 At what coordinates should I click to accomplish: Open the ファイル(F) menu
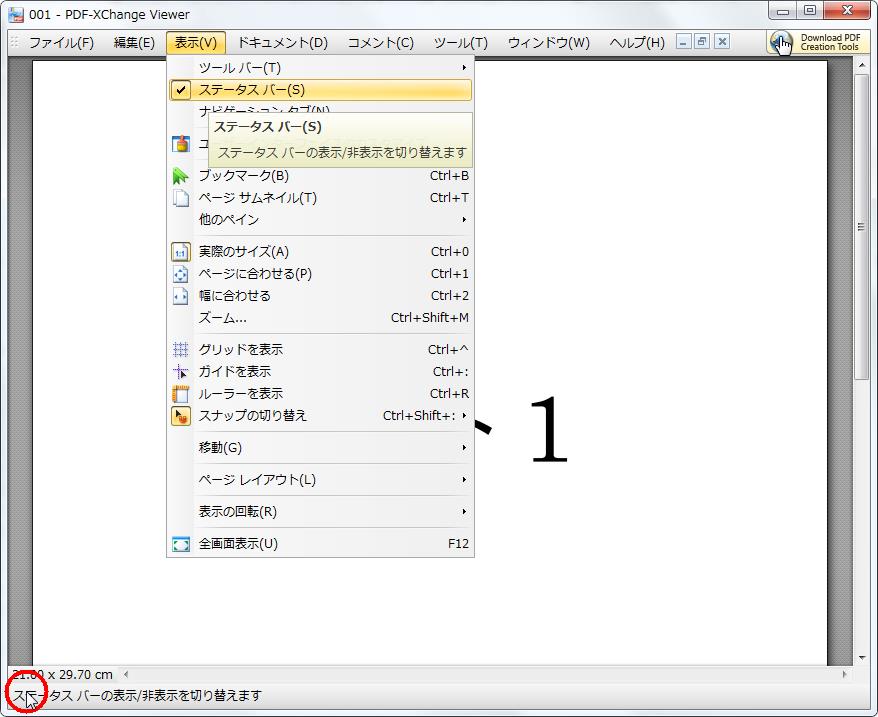point(61,43)
